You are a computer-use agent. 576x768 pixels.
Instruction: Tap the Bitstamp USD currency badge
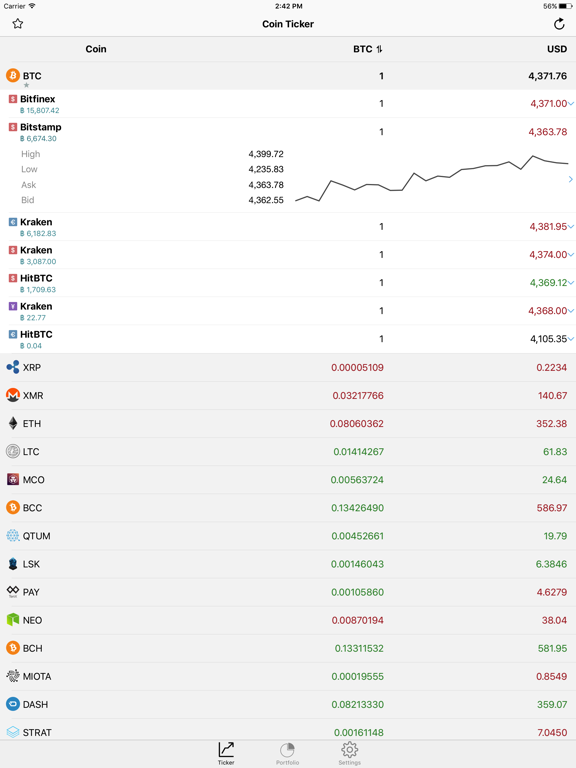[13, 127]
